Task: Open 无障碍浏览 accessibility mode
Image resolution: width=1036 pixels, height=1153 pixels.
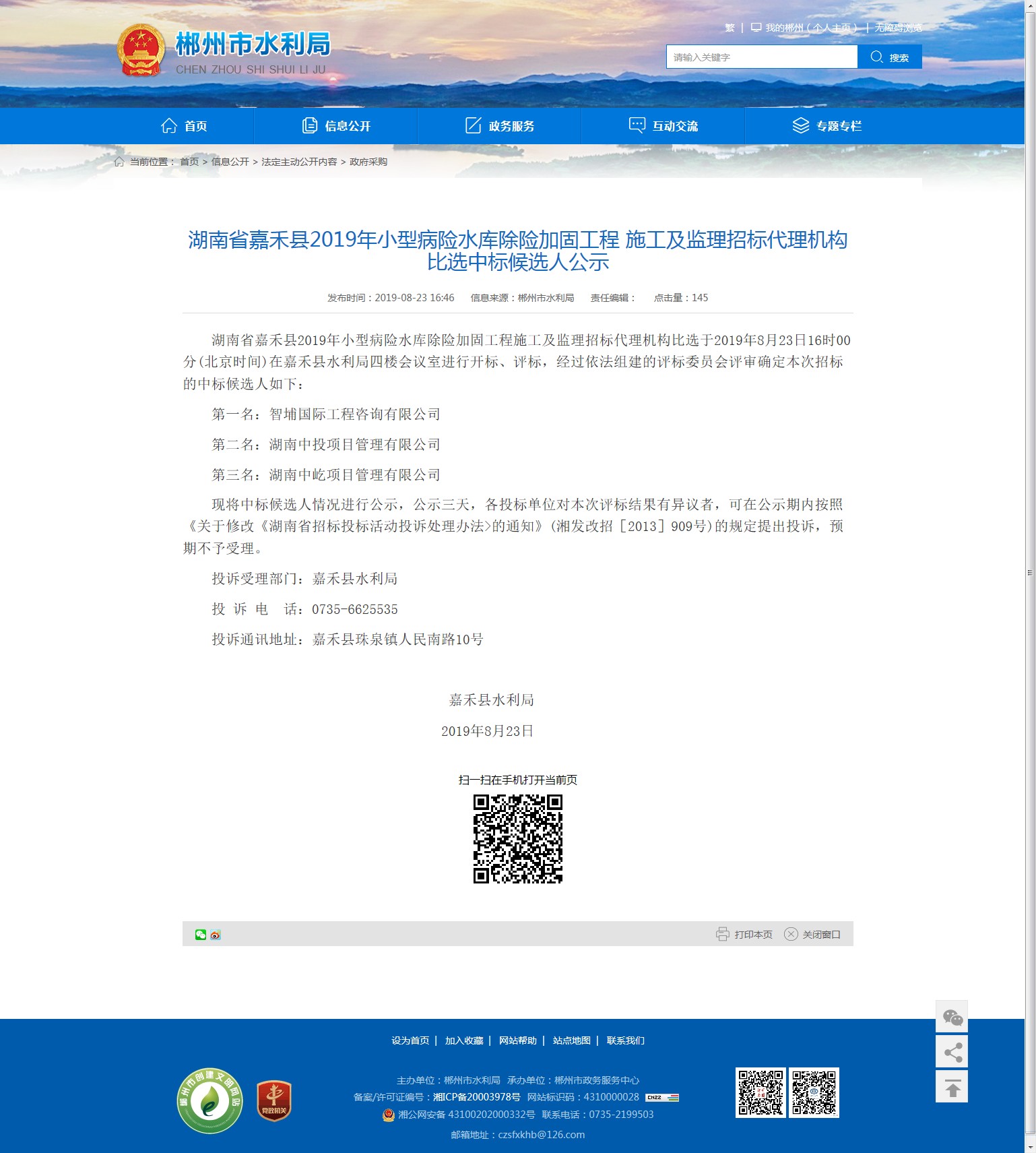Action: pos(898,28)
